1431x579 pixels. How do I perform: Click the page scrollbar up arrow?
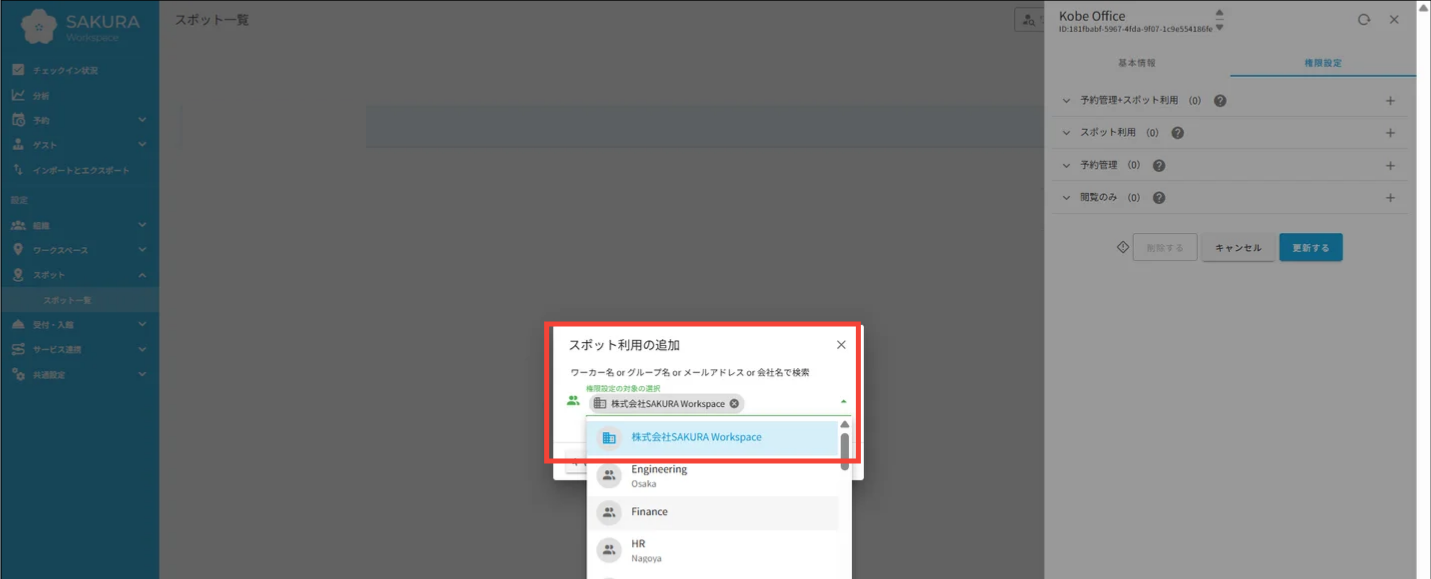[x=1424, y=7]
